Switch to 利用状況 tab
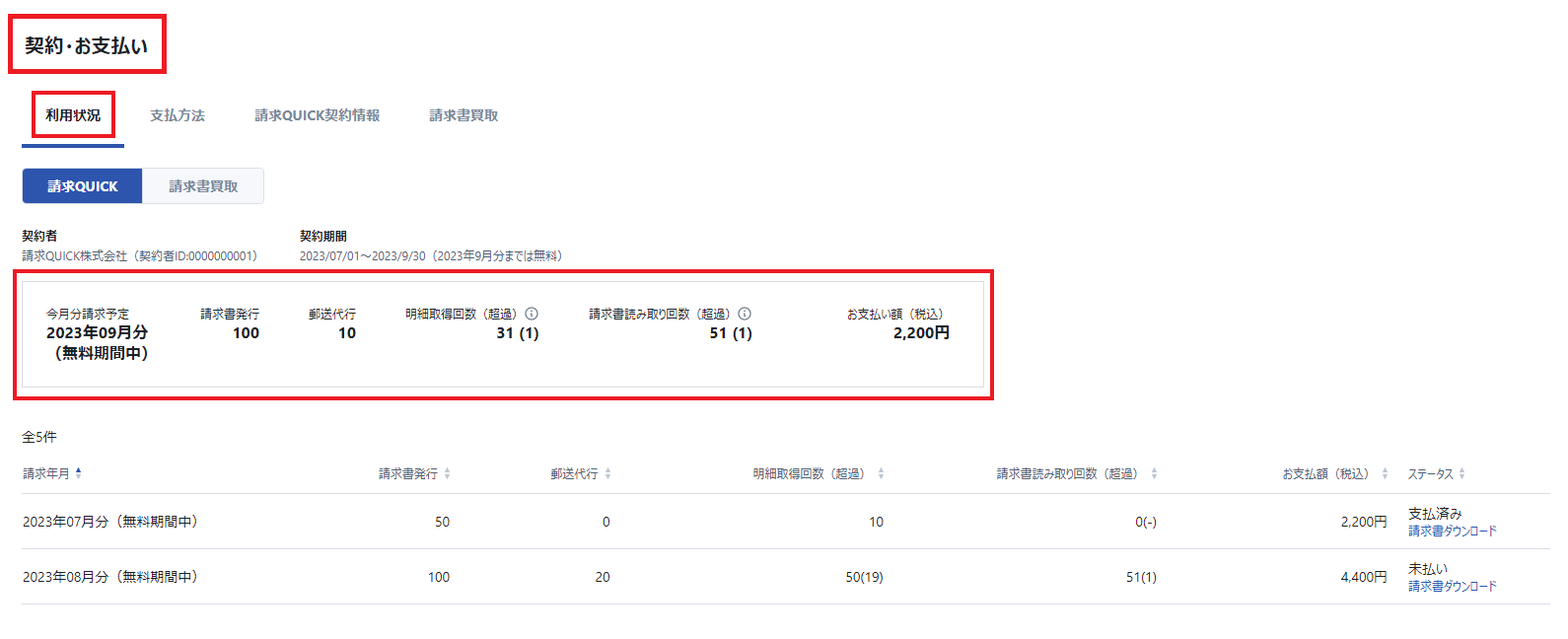The width and height of the screenshot is (1568, 639). [73, 115]
